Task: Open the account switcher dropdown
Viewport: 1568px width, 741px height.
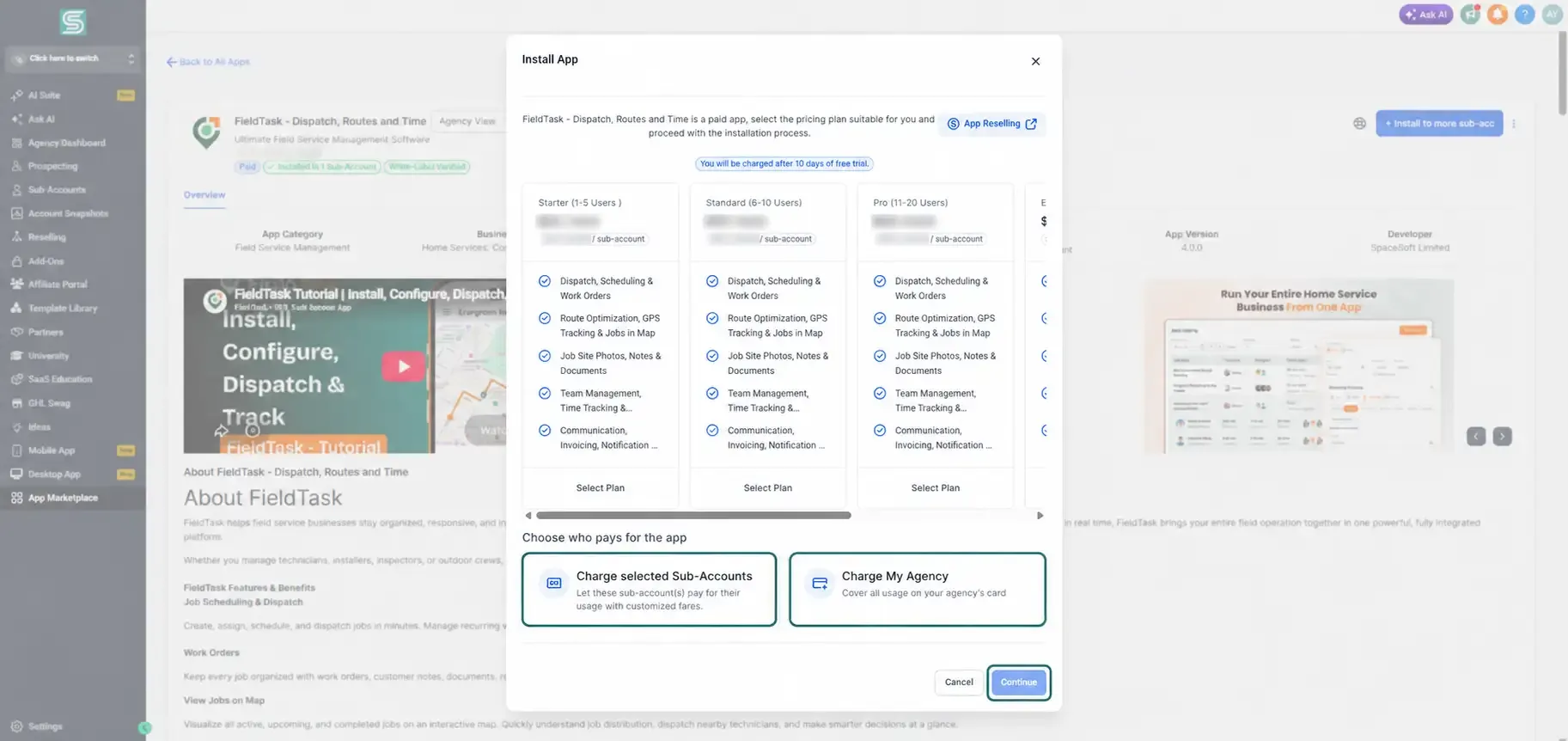Action: [x=73, y=58]
